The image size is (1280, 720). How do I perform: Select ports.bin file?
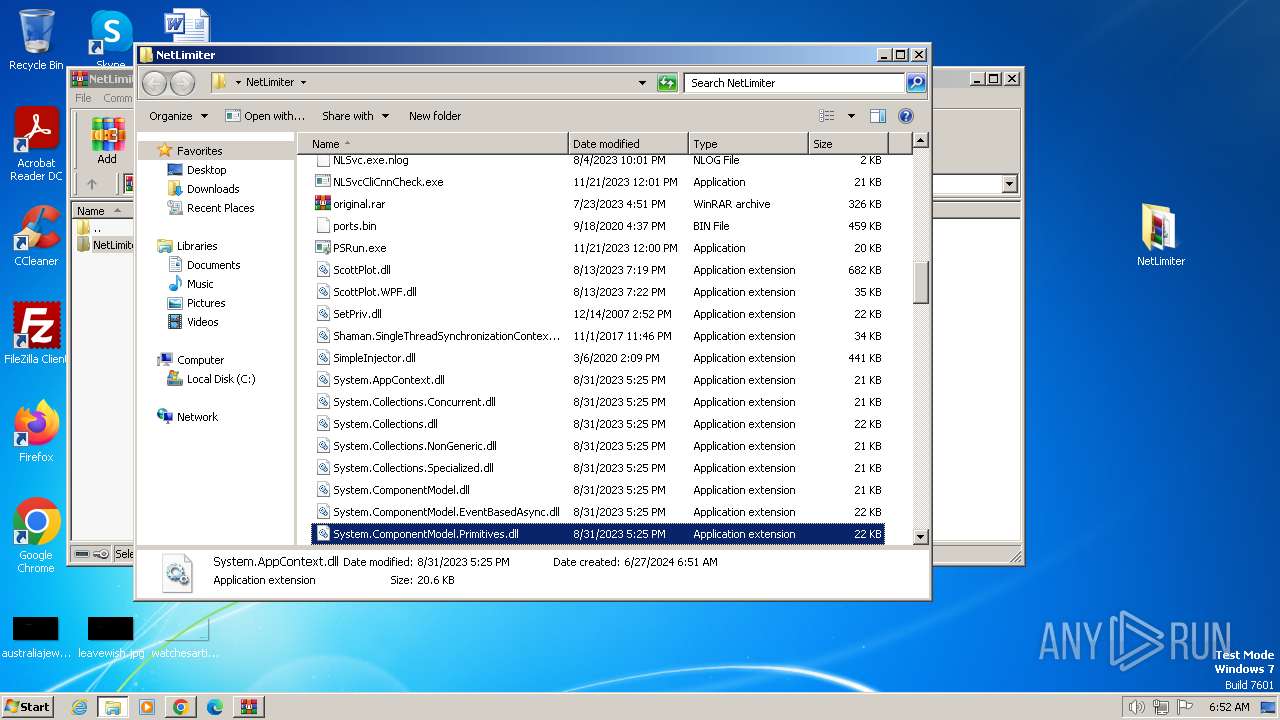(x=597, y=226)
